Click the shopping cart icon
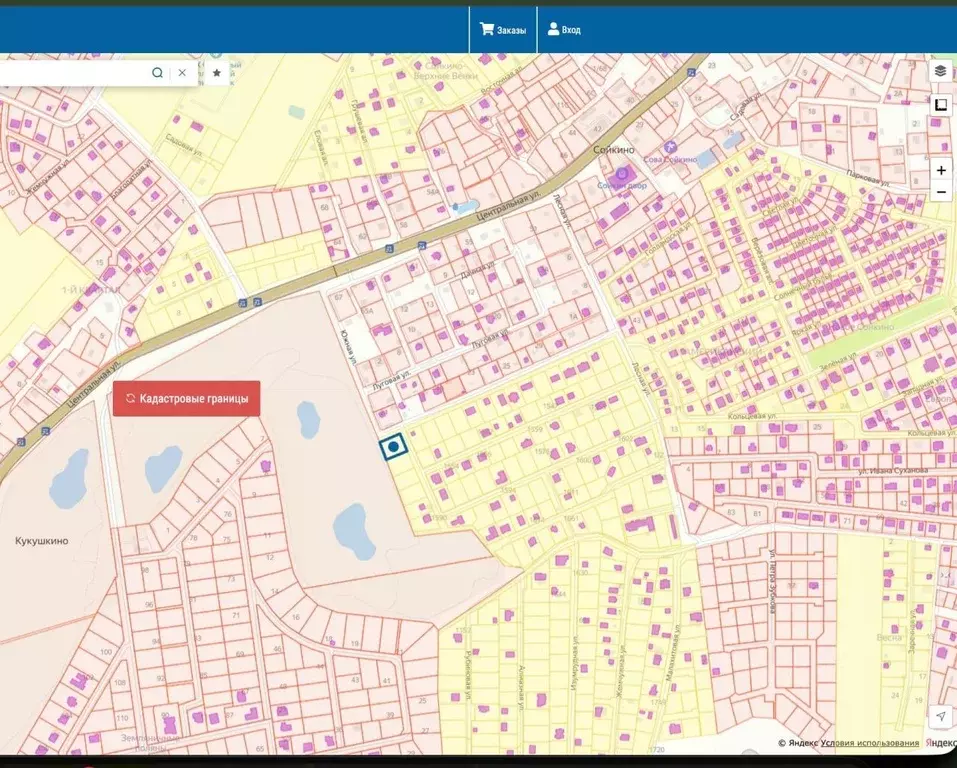957x768 pixels. [x=486, y=29]
